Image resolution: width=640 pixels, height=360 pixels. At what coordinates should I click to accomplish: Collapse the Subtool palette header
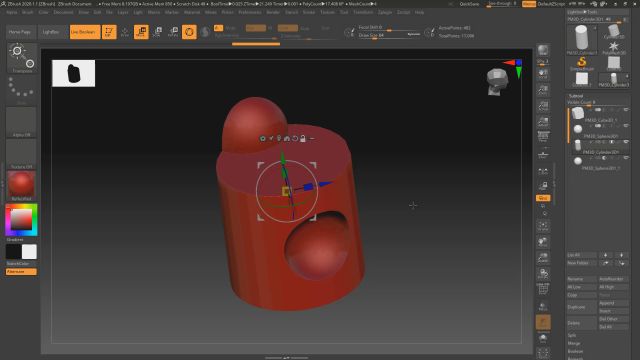(576, 96)
